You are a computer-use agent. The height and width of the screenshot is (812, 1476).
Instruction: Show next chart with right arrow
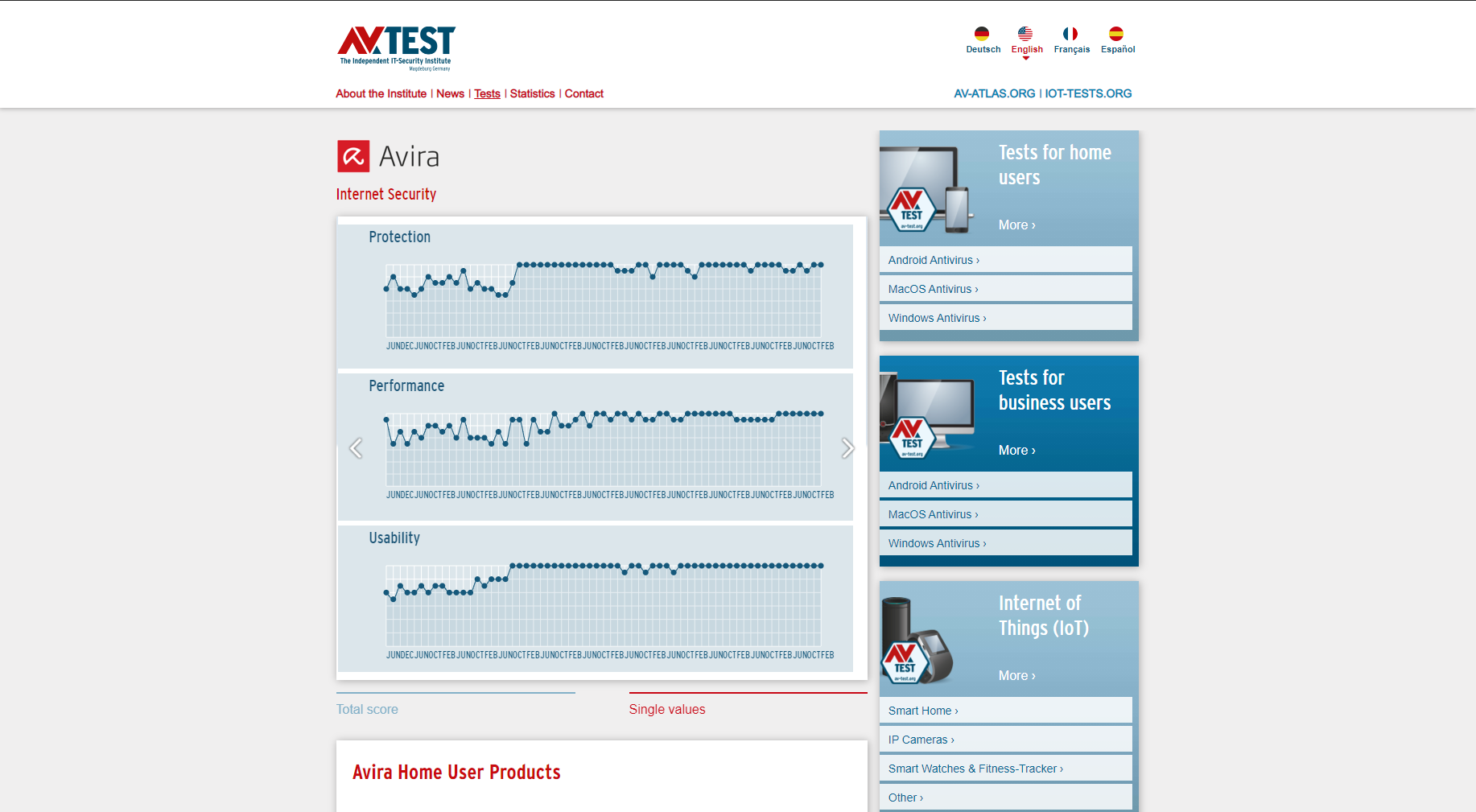coord(847,448)
